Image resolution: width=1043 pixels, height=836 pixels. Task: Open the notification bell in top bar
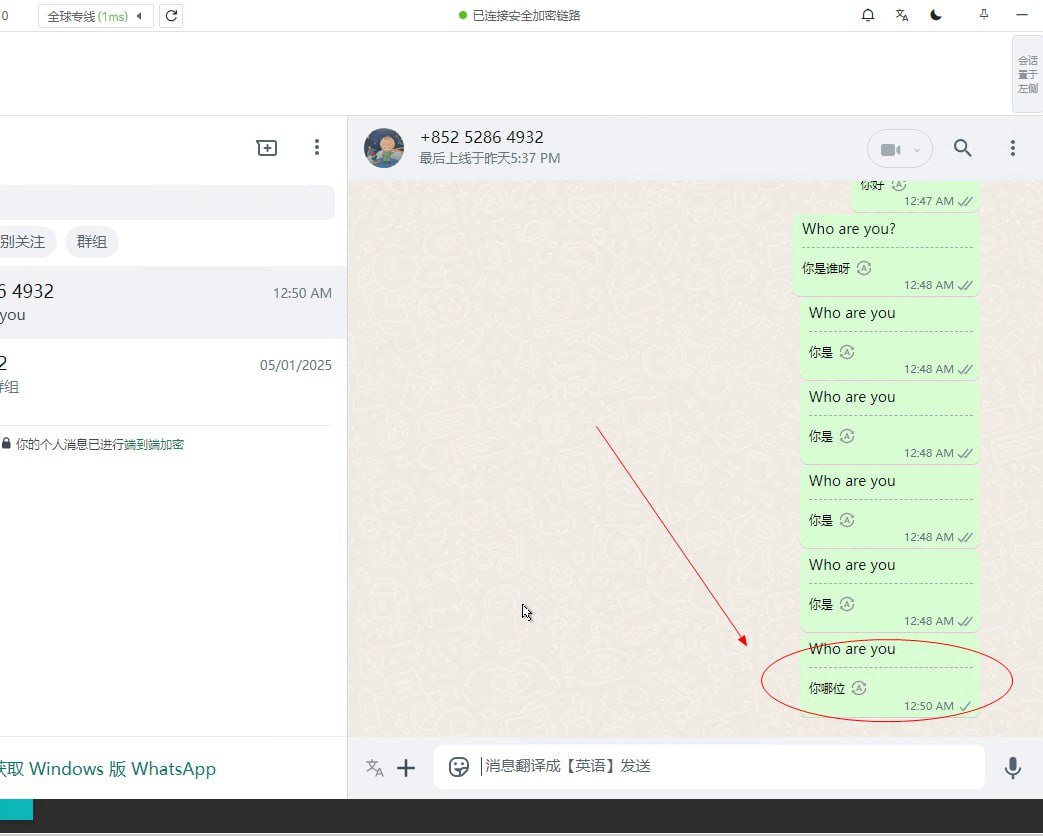coord(868,15)
